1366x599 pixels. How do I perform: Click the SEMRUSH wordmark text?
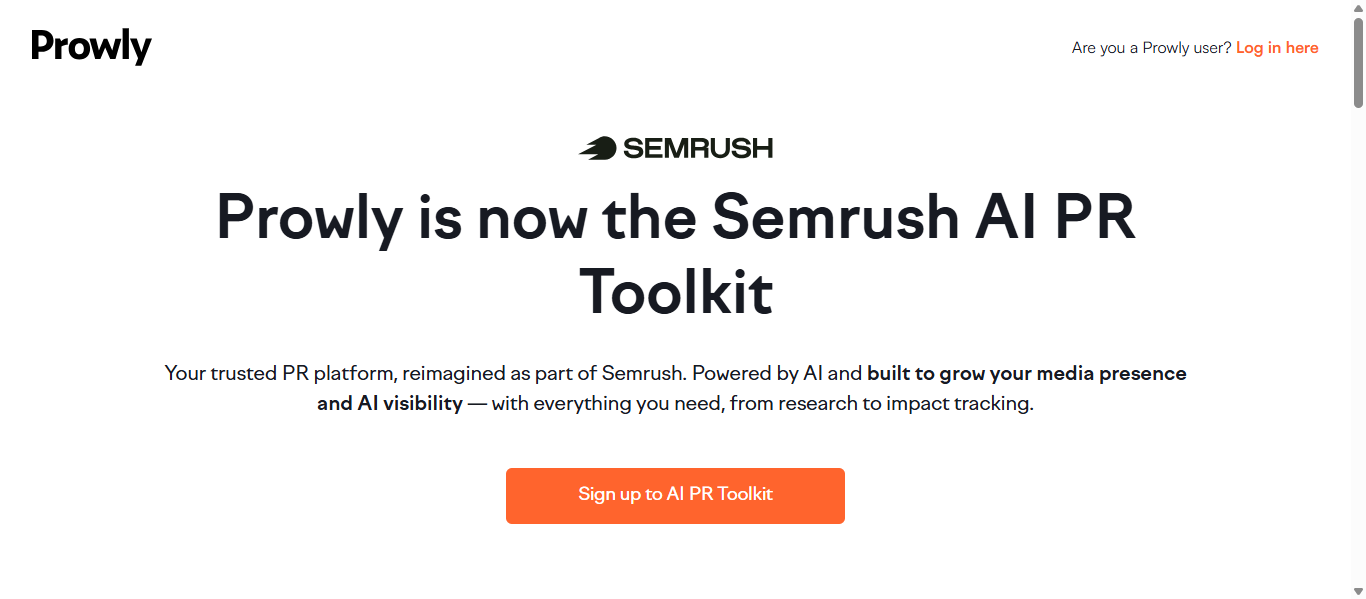697,148
